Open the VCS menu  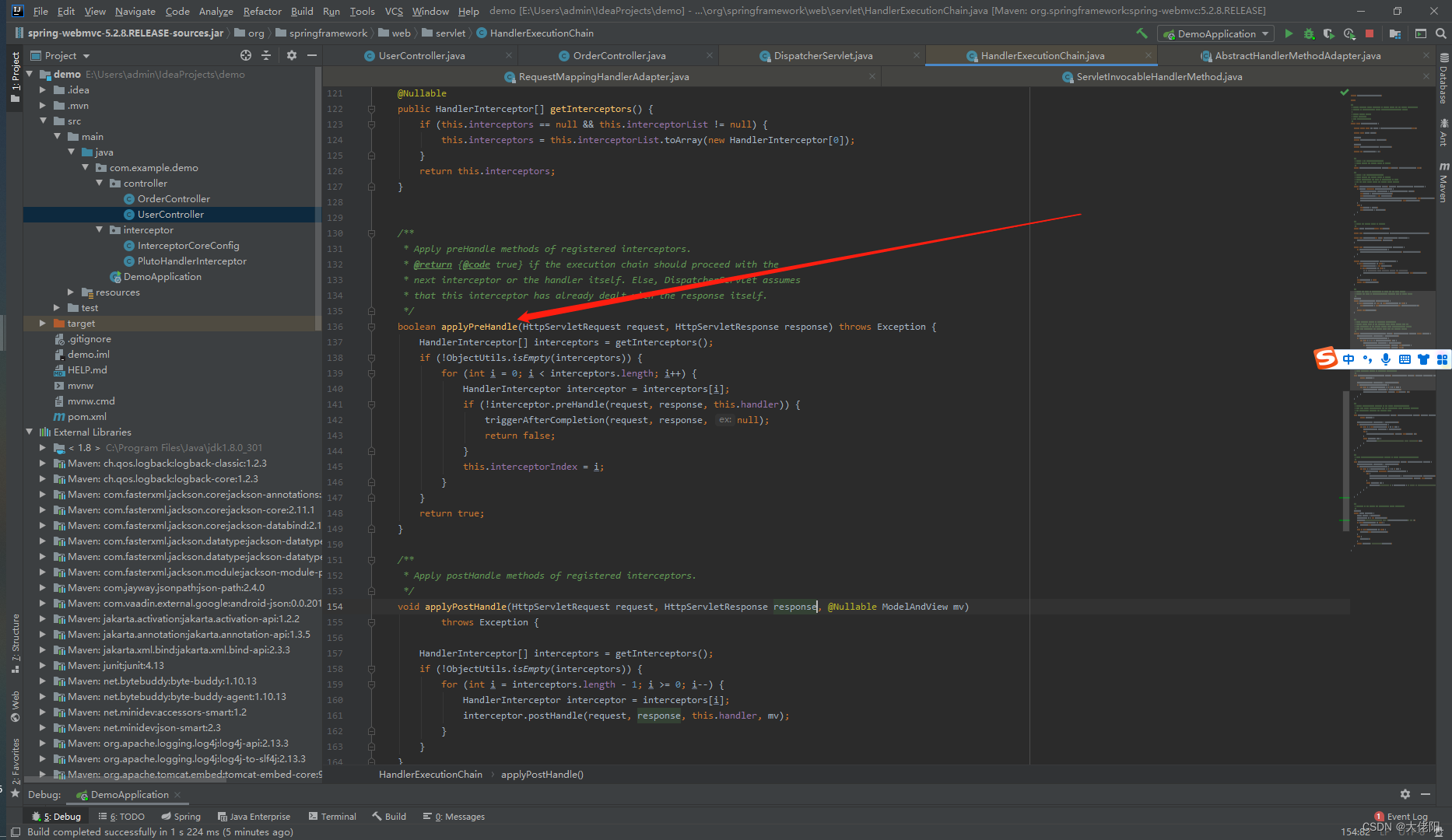(394, 11)
